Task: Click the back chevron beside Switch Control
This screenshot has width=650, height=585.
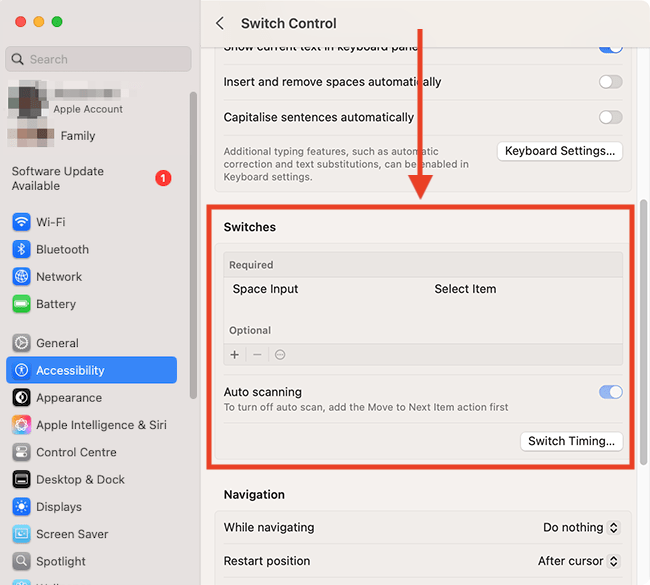Action: point(220,23)
